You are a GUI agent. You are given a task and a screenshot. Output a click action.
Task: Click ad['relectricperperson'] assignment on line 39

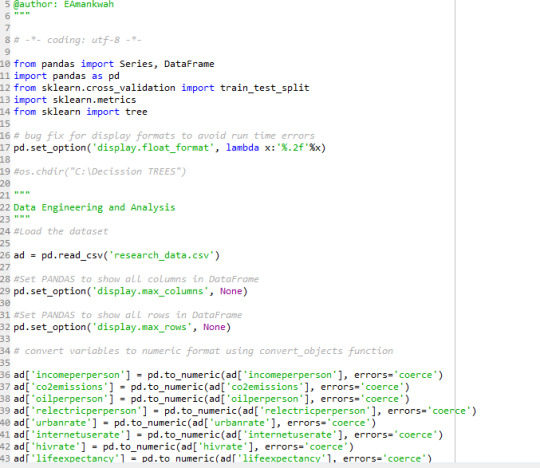click(245, 411)
